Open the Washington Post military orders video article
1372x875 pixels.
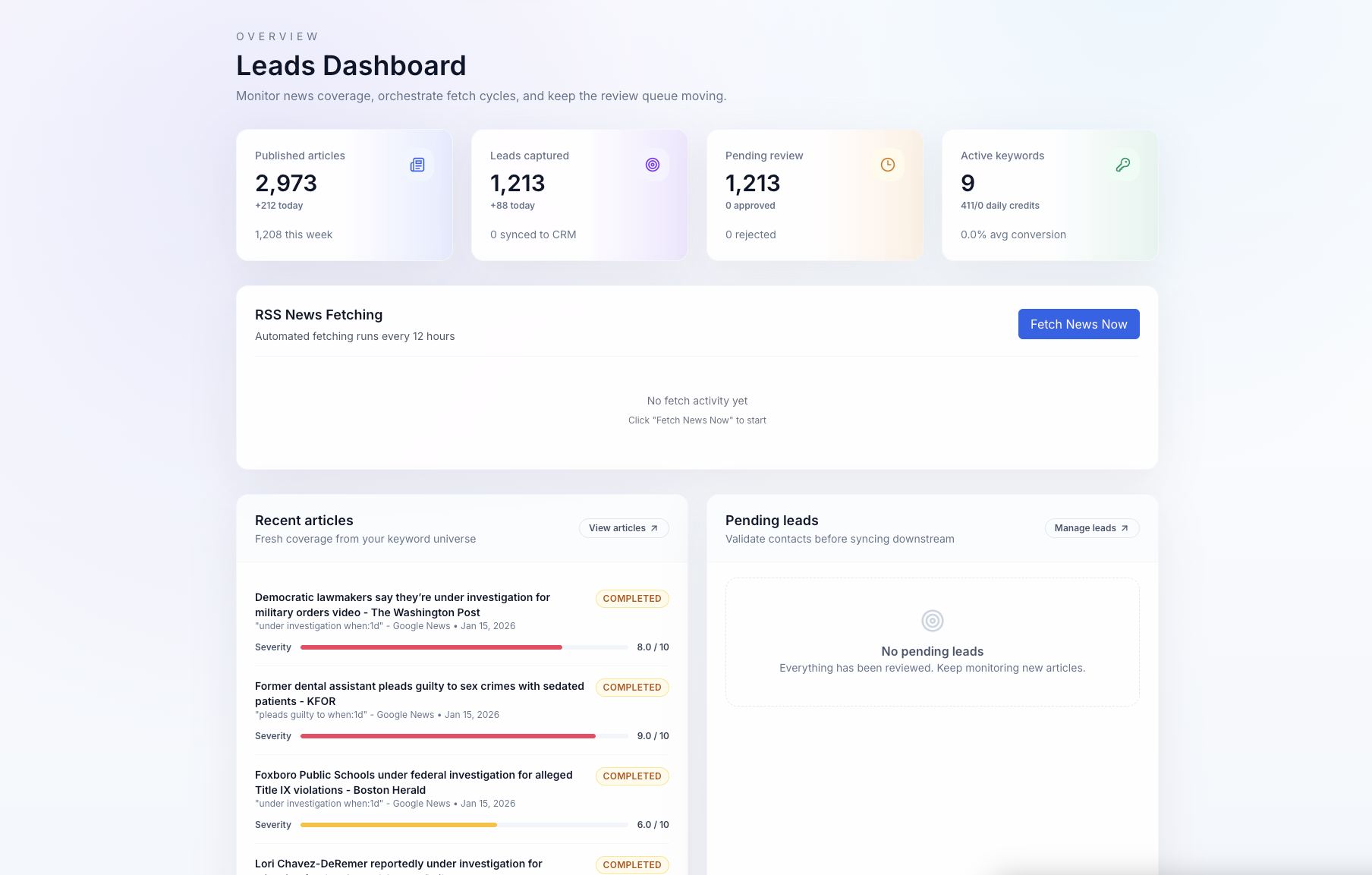click(x=402, y=605)
